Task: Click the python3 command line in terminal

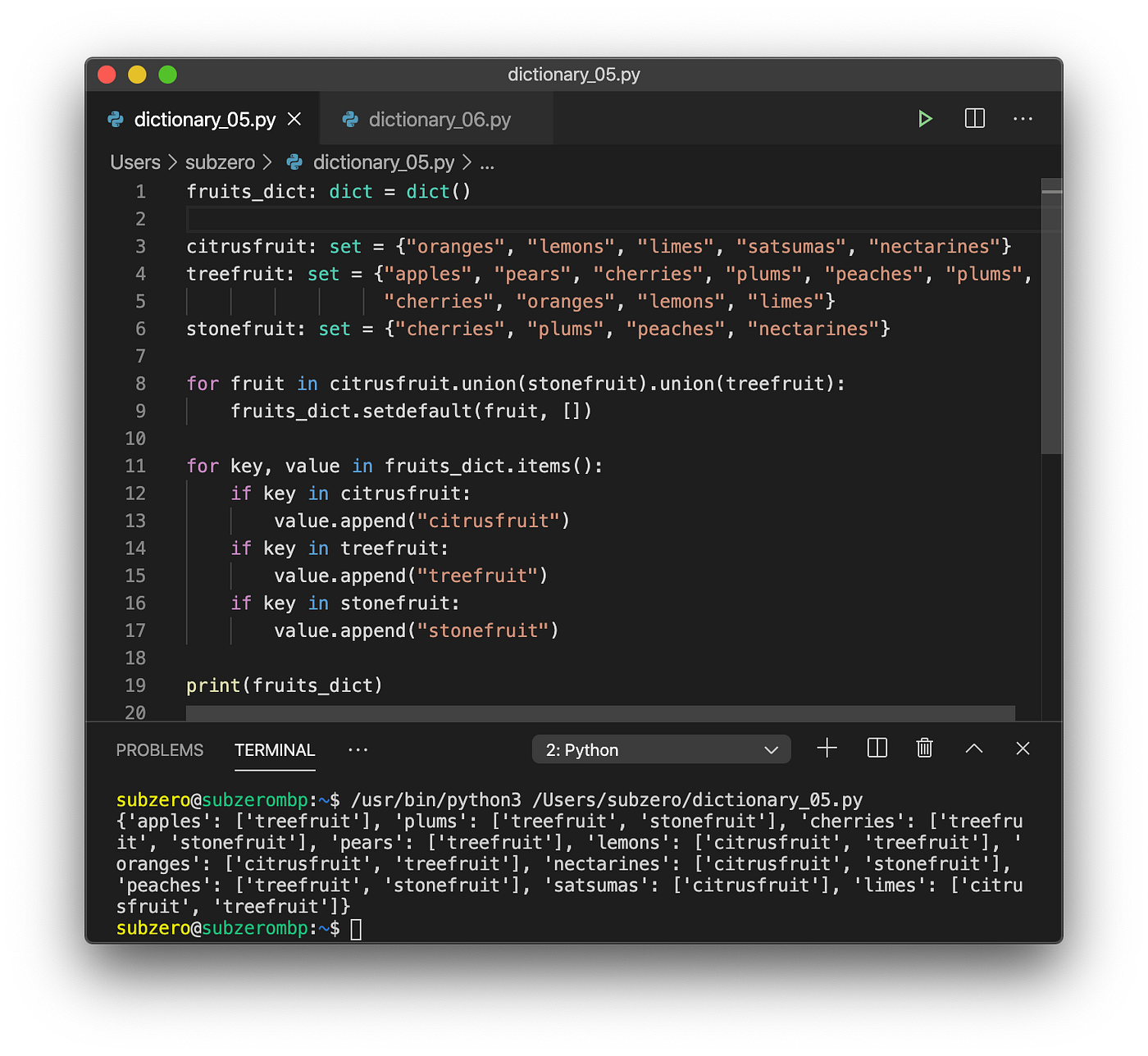Action: pyautogui.click(x=607, y=800)
